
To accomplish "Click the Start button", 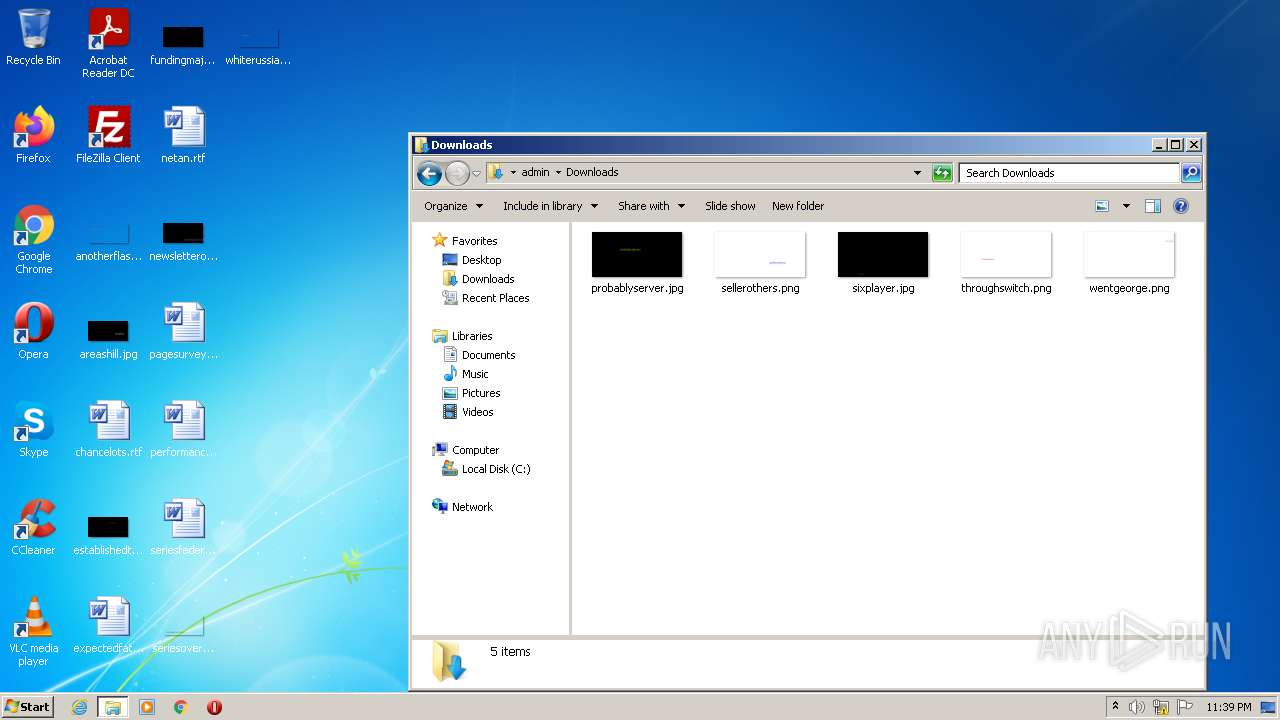I will pos(27,707).
